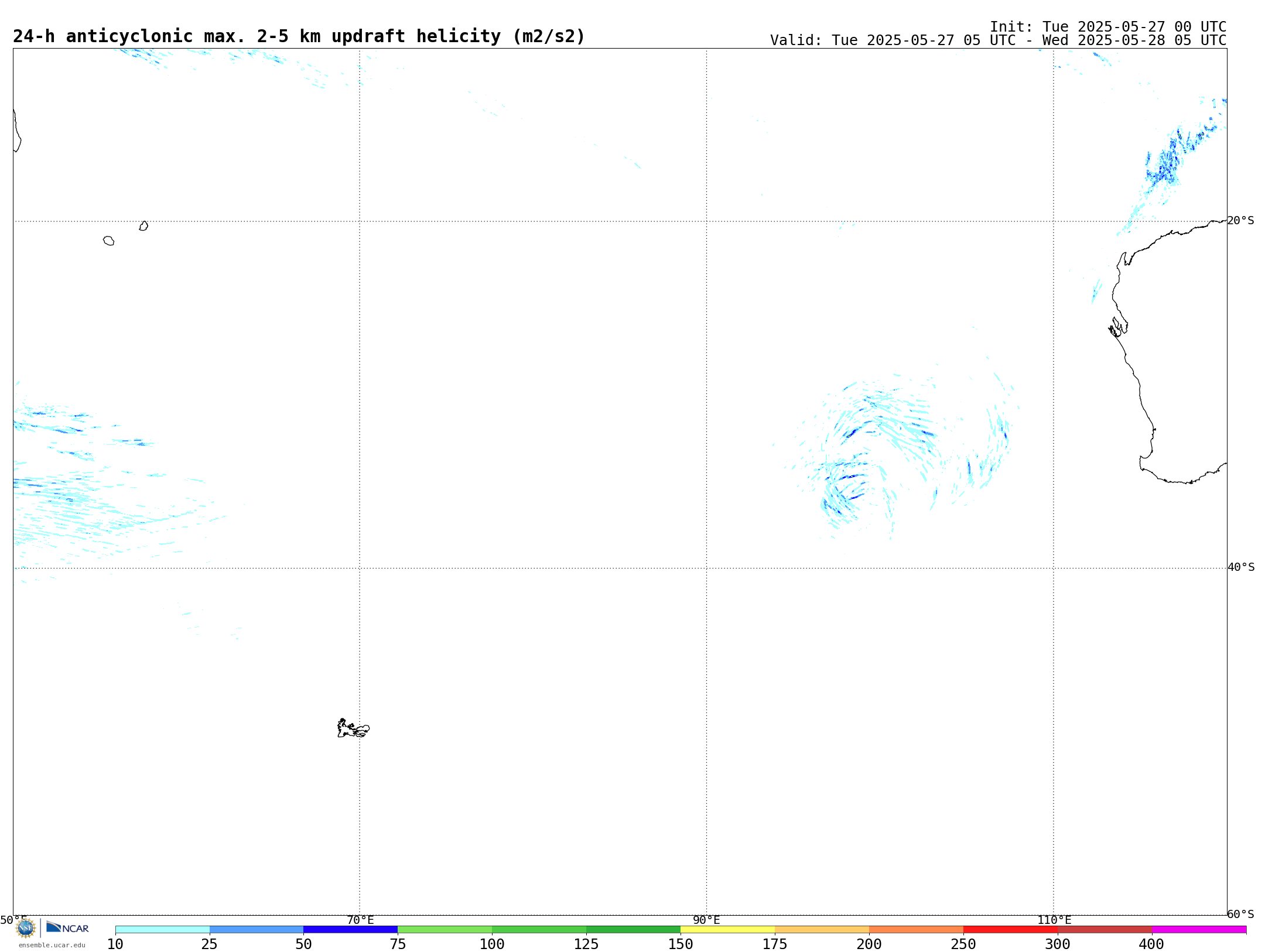Click the colorbar value 10
1265x952 pixels.
[x=115, y=944]
